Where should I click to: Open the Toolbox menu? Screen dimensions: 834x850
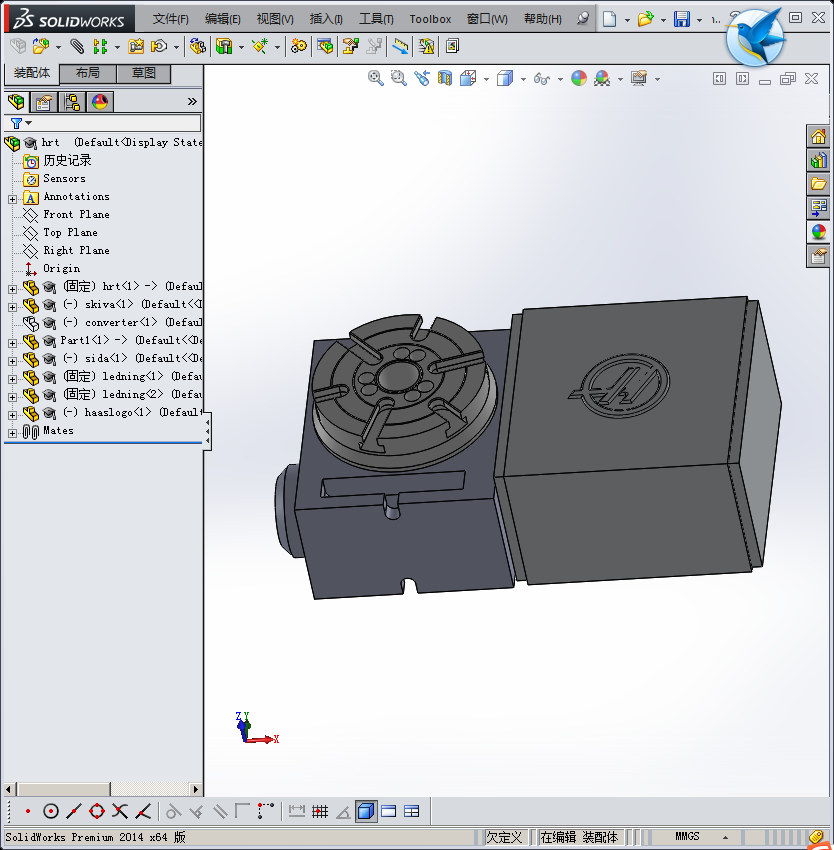coord(430,19)
